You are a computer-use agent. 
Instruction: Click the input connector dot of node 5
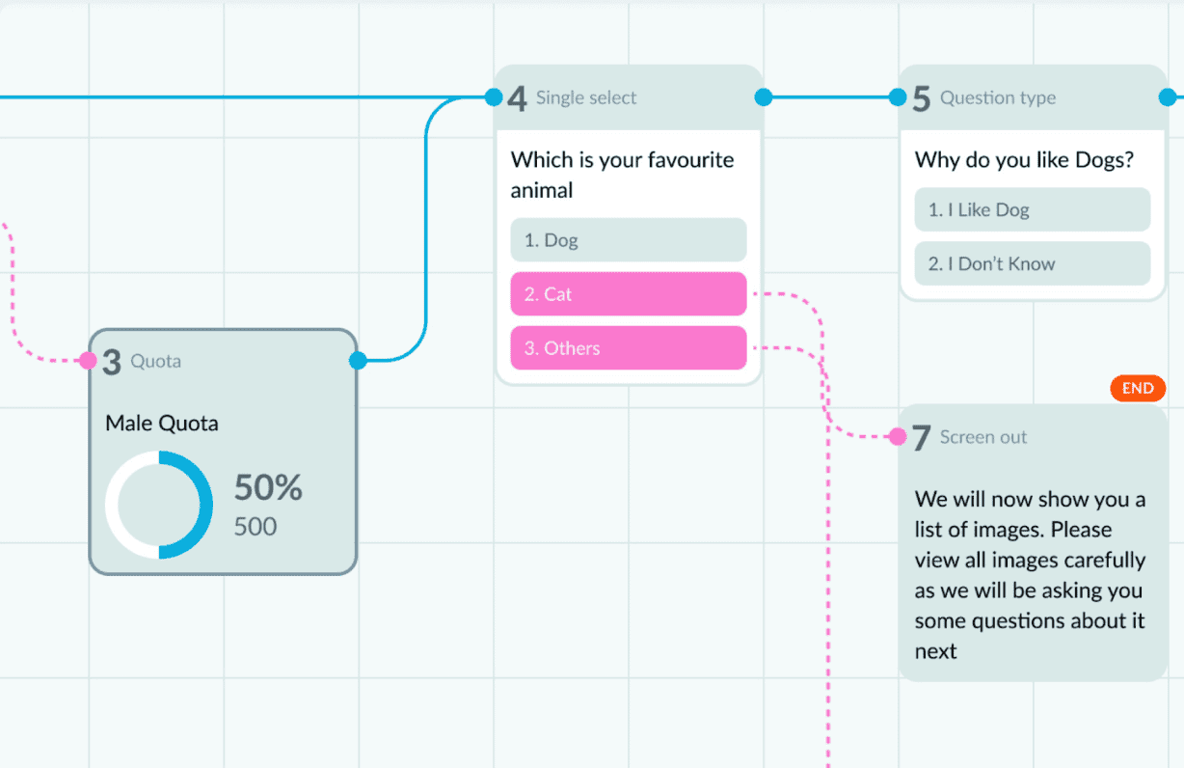898,97
